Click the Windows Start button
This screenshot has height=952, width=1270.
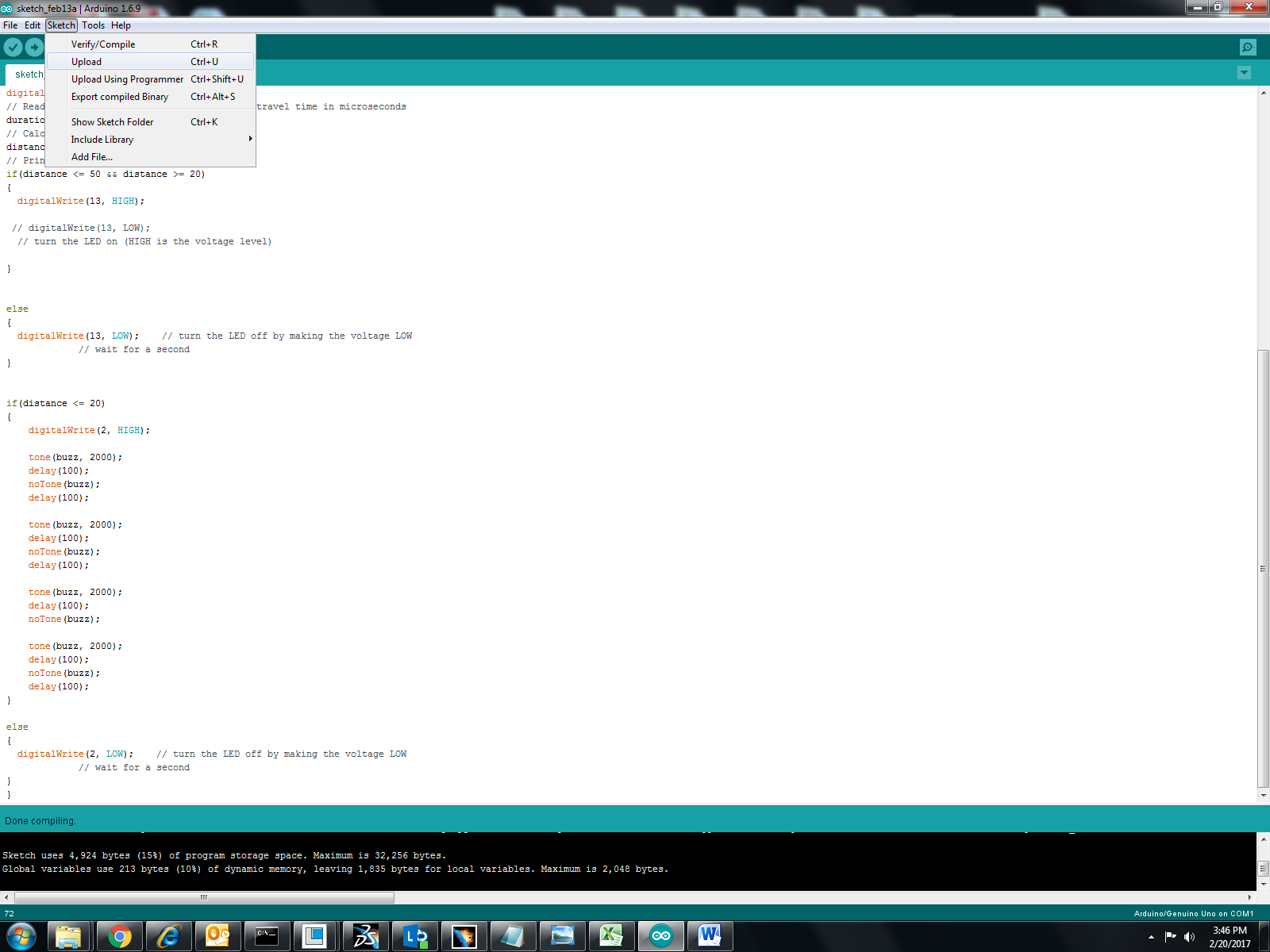pyautogui.click(x=21, y=936)
